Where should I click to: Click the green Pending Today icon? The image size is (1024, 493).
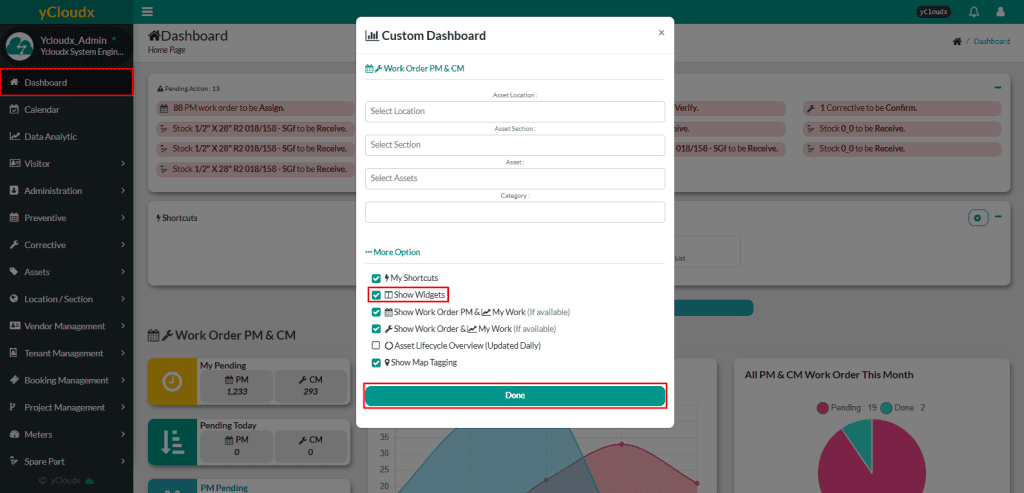(x=172, y=440)
